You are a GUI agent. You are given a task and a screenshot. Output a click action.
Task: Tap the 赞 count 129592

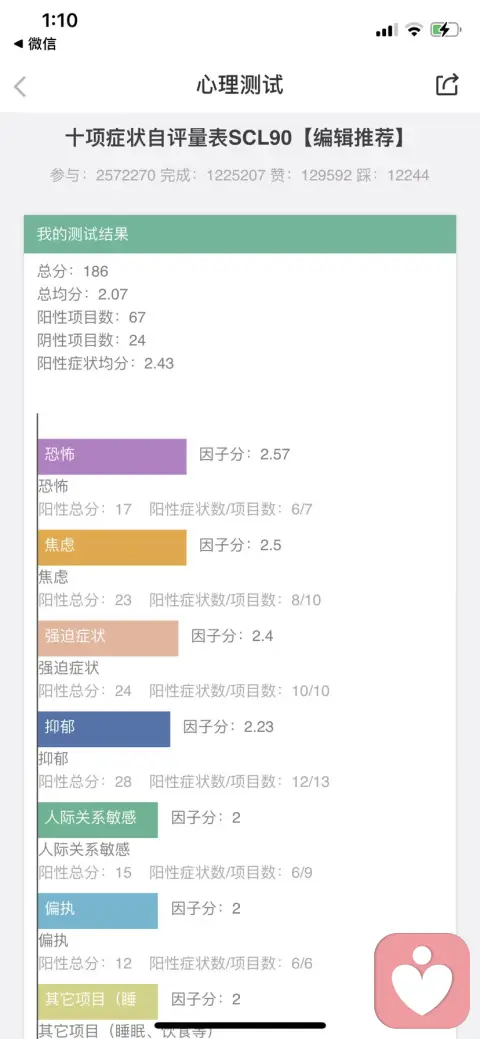327,176
